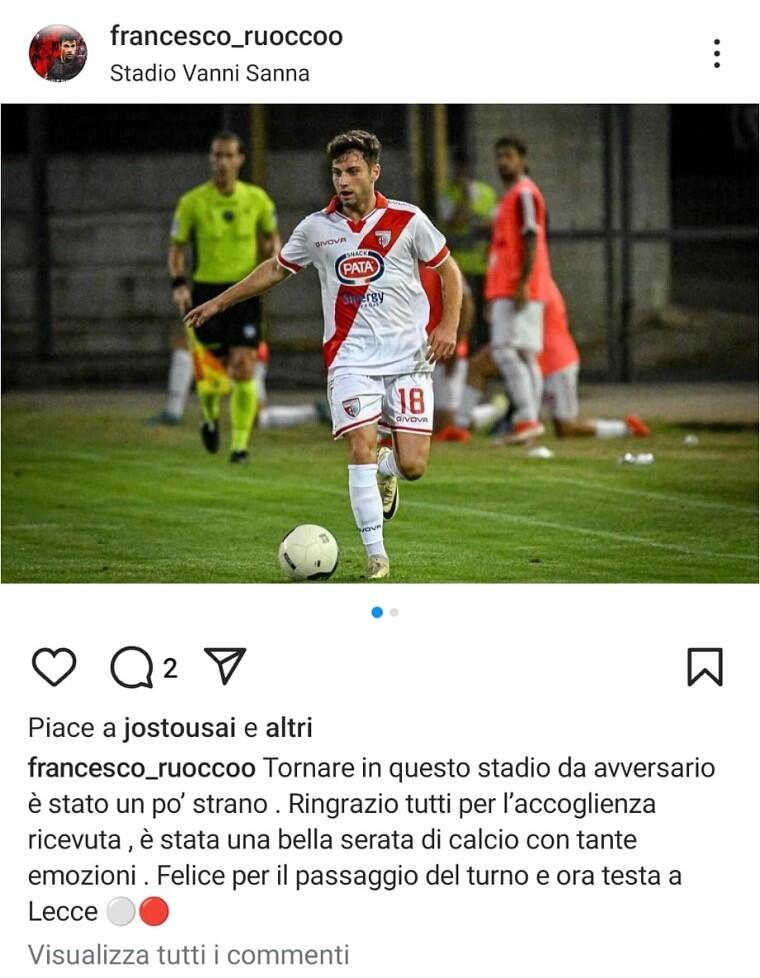
Task: Select the blue first carousel dot
Action: click(377, 612)
